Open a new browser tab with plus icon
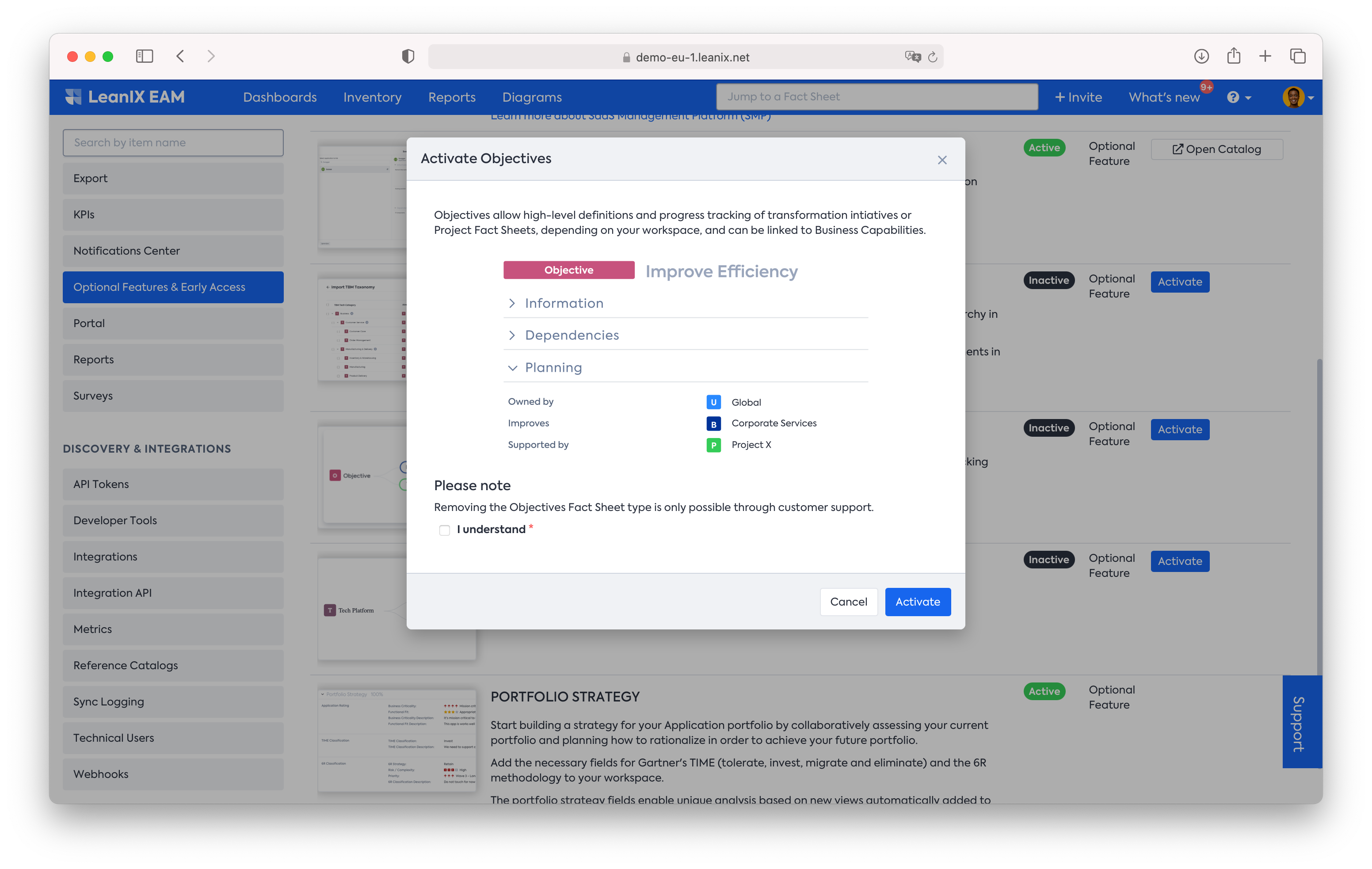The image size is (1372, 869). pyautogui.click(x=1265, y=56)
